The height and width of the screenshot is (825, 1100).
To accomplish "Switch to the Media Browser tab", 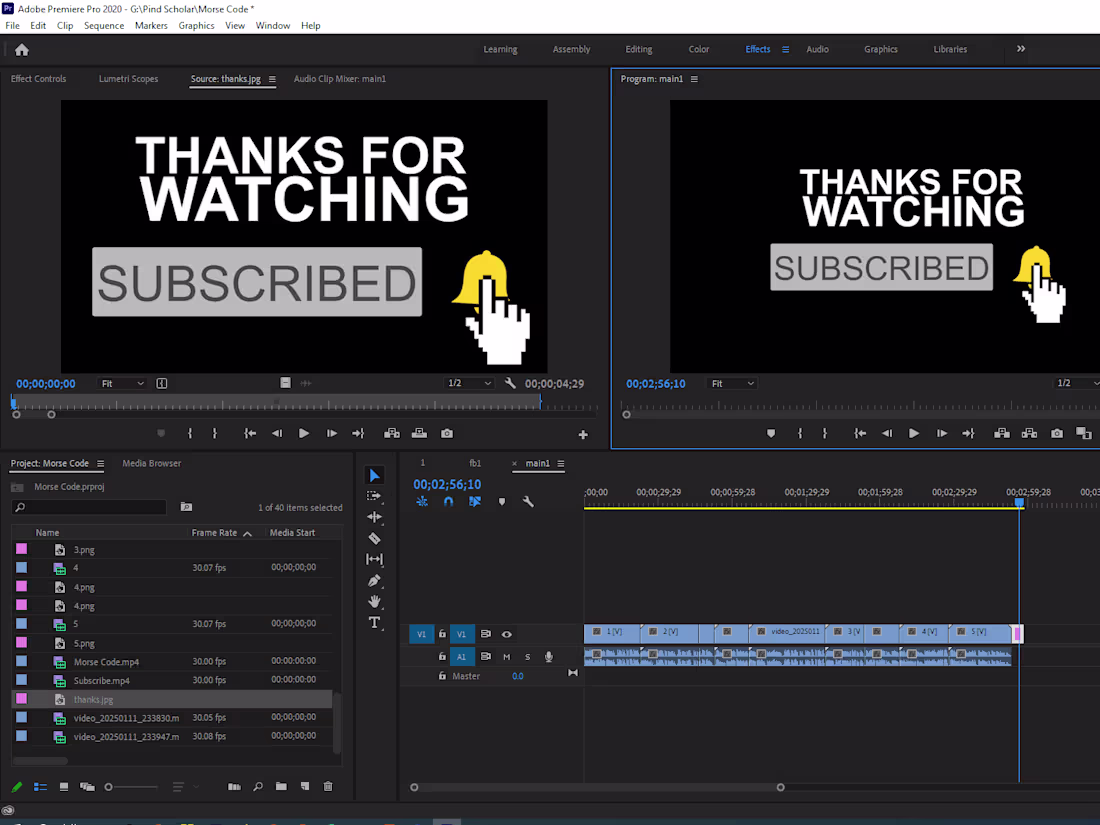I will [x=151, y=463].
